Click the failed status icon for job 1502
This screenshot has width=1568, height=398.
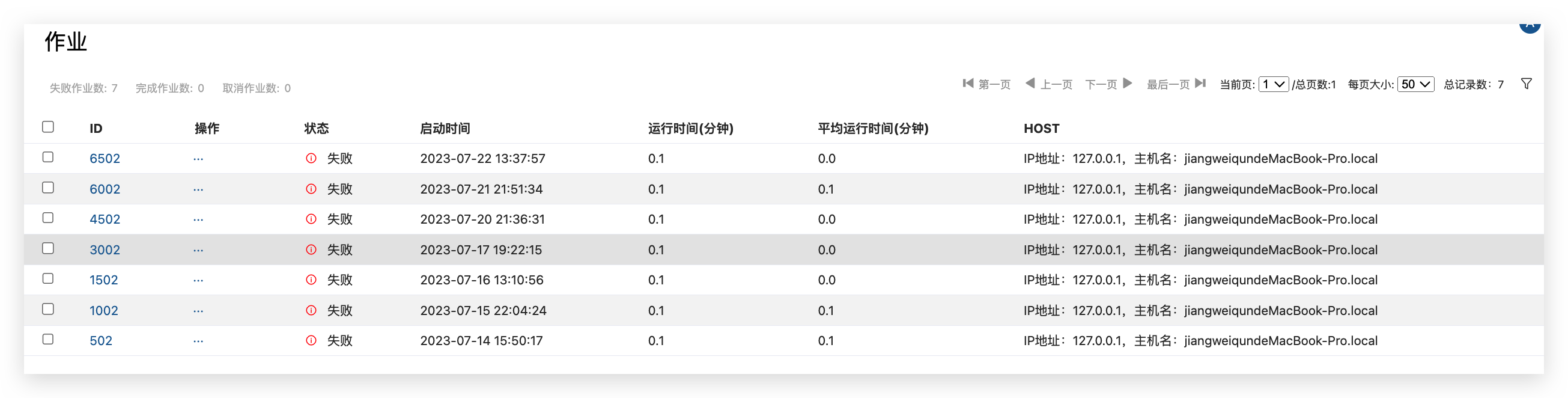click(311, 280)
